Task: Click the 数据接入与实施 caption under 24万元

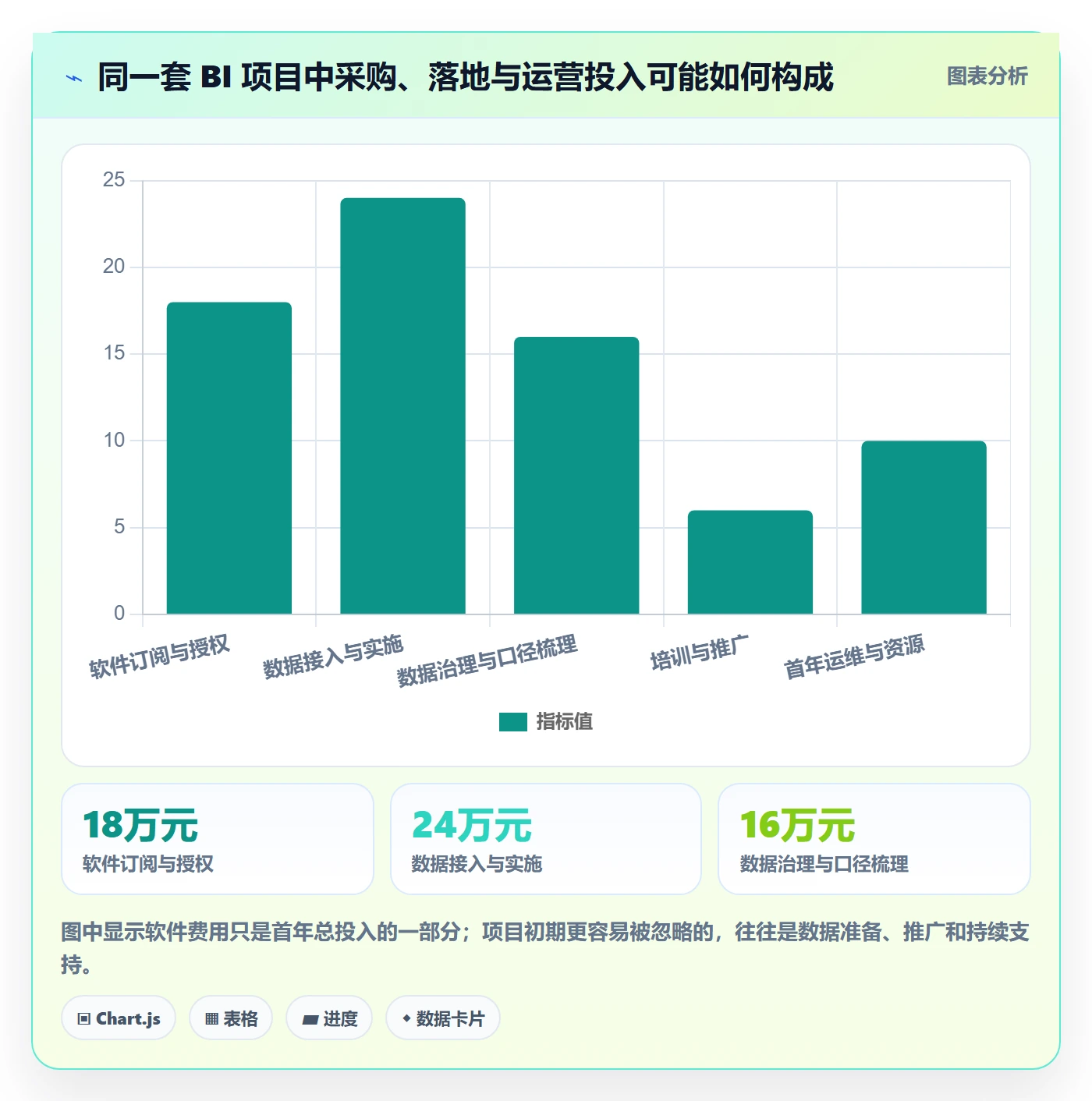Action: click(x=477, y=864)
